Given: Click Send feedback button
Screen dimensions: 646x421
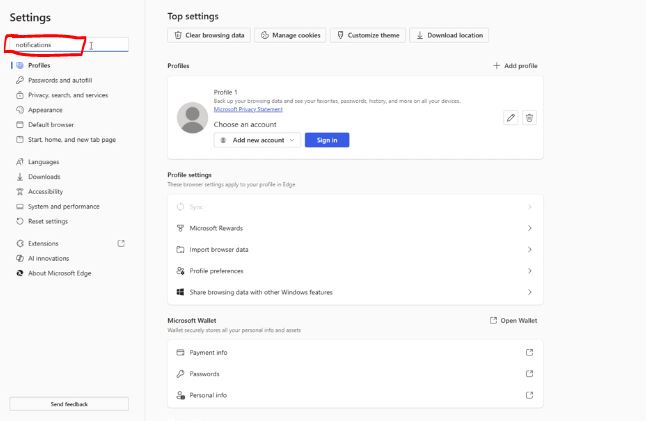Looking at the screenshot, I should (69, 404).
